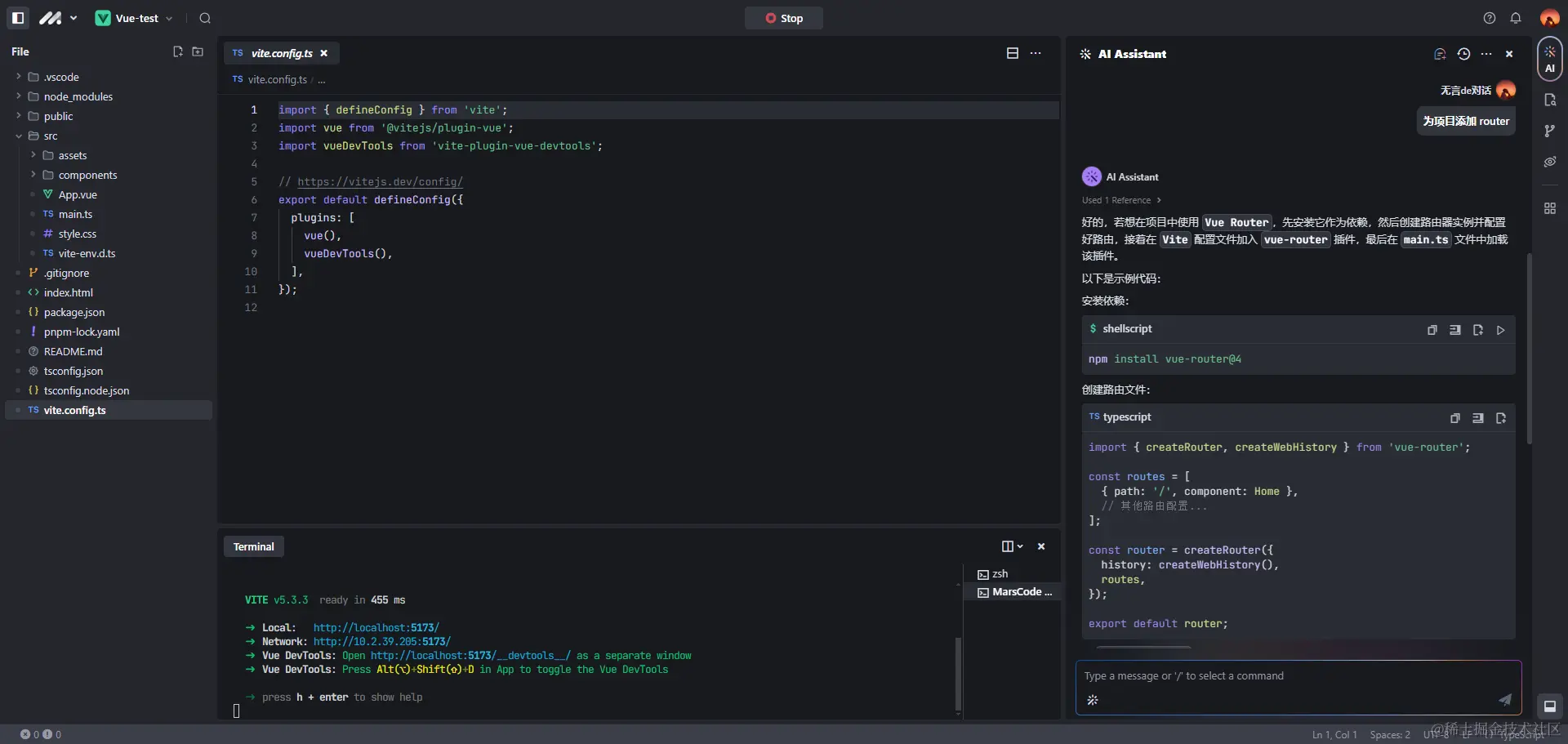The image size is (1568, 744).
Task: Expand the node_modules folder
Action: pyautogui.click(x=19, y=96)
